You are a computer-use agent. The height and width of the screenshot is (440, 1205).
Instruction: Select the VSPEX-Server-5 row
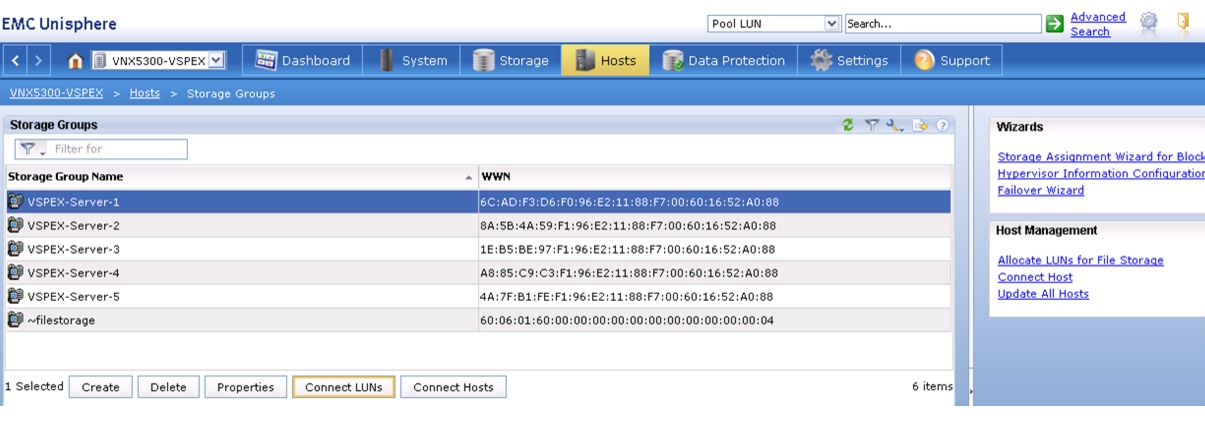(478, 296)
